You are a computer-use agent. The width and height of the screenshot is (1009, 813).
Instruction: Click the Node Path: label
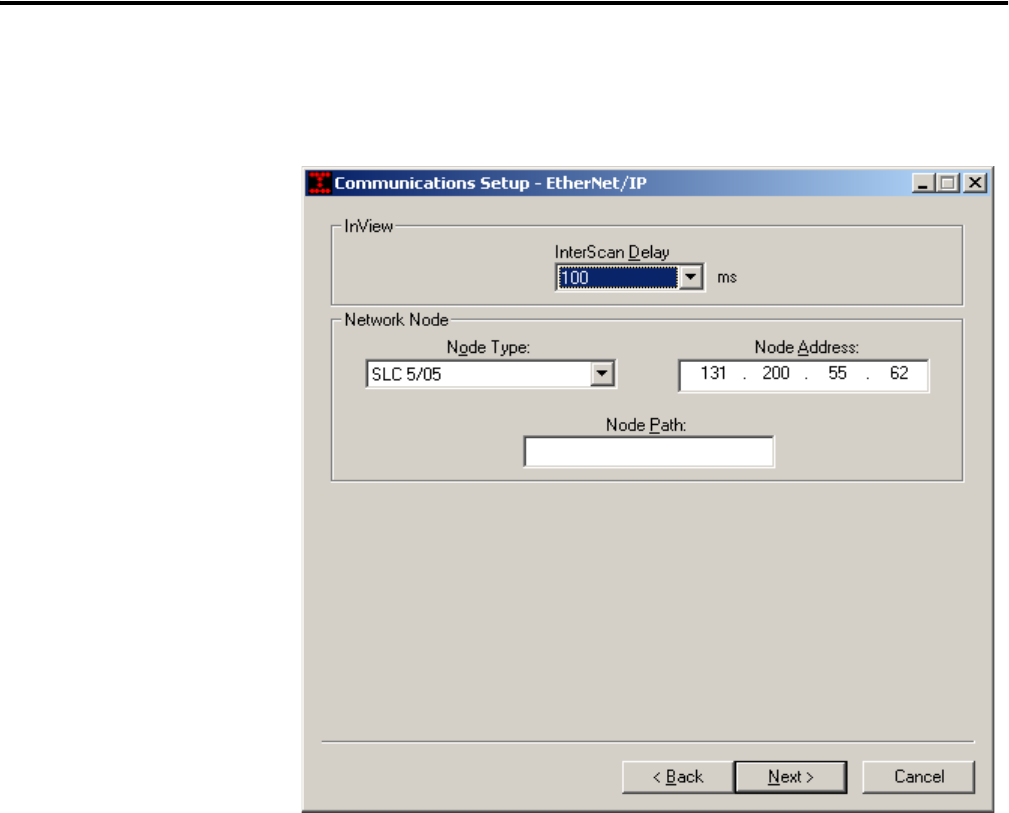pos(646,425)
